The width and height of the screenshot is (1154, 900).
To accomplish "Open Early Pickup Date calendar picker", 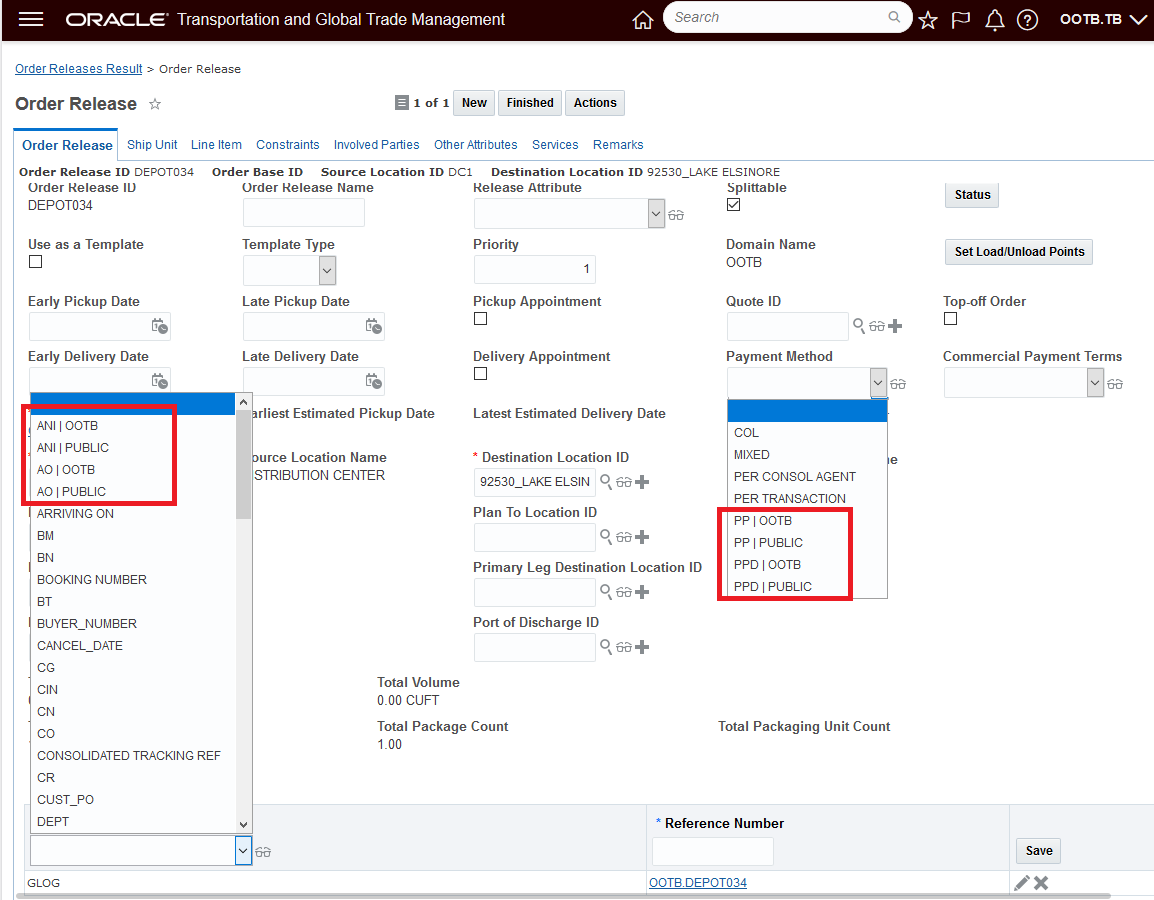I will click(x=160, y=325).
